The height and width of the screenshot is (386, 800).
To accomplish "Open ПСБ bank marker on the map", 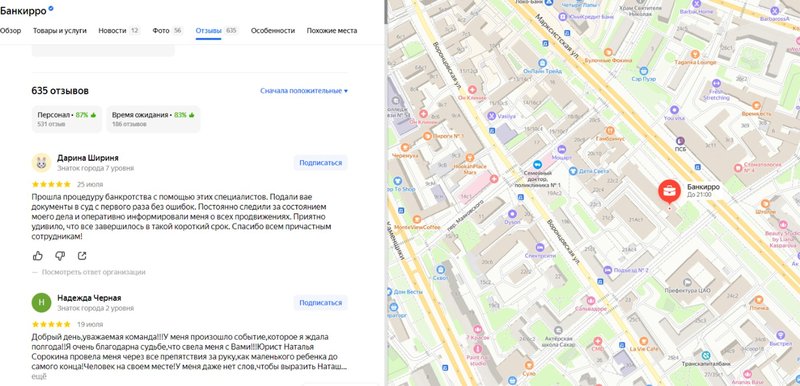I will [680, 141].
